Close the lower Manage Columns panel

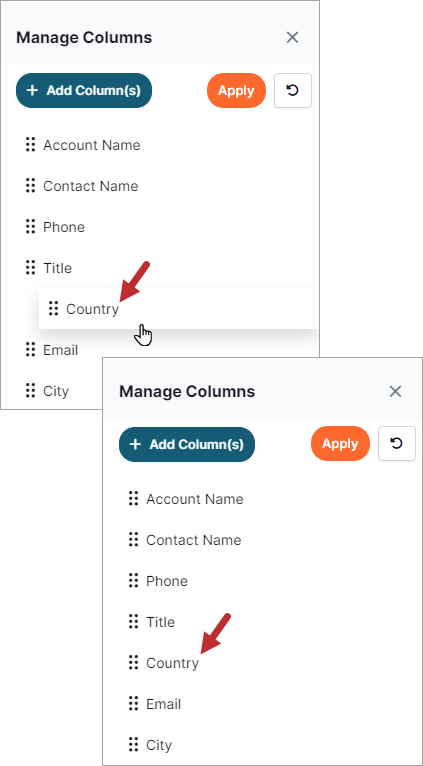pos(395,391)
